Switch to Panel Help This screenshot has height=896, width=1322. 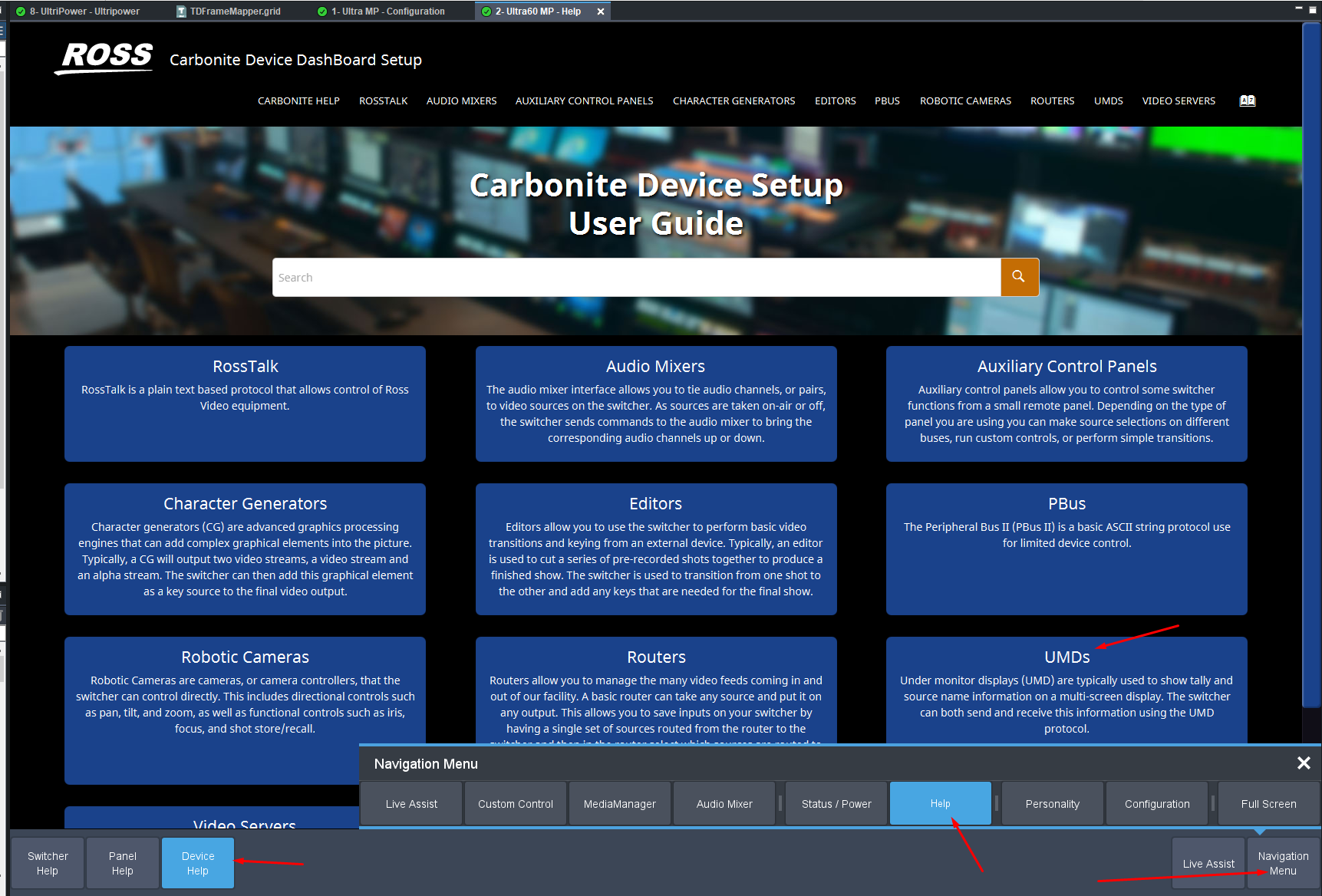[x=123, y=863]
